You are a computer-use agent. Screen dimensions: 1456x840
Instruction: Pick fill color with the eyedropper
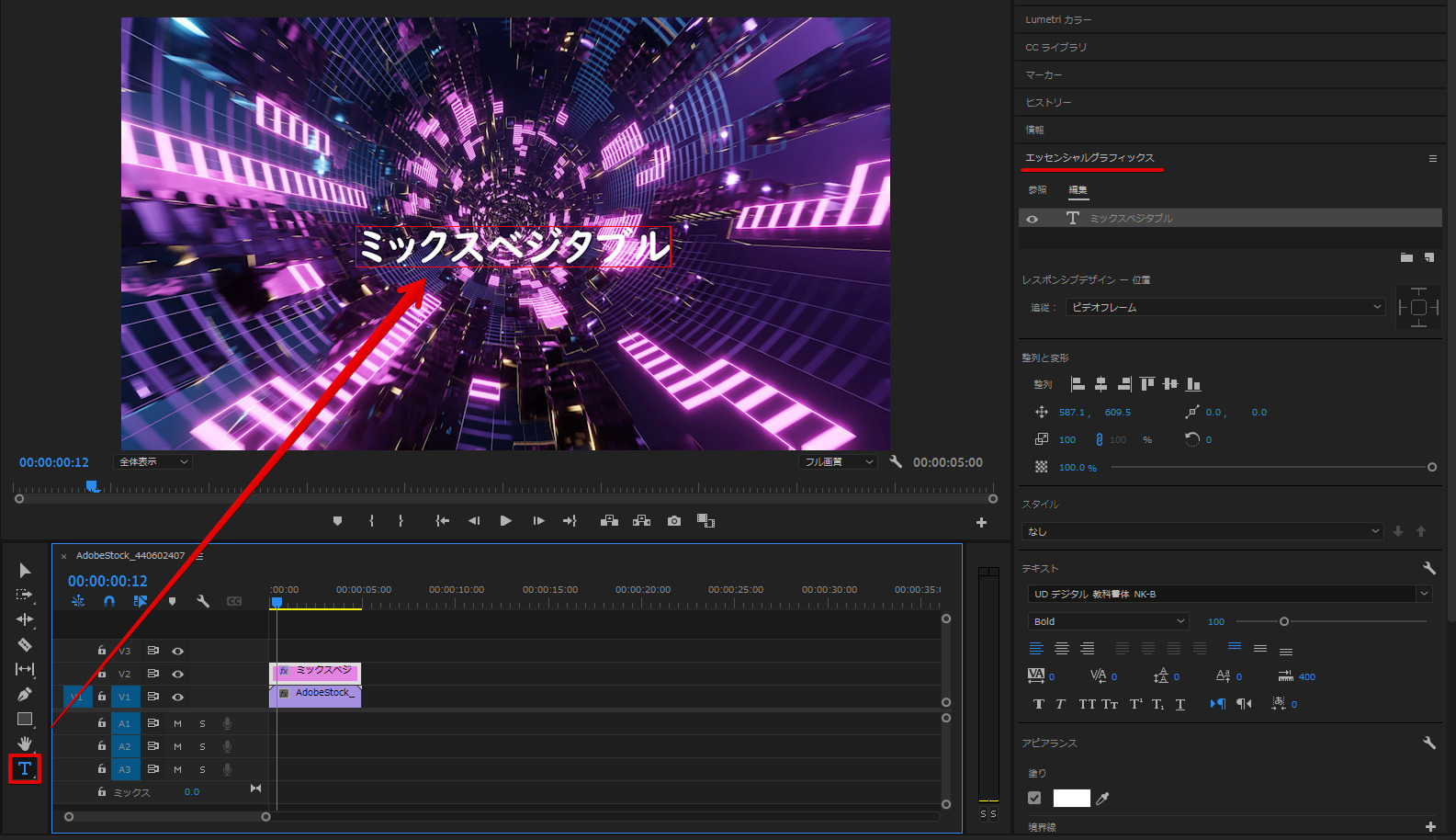coord(1103,799)
